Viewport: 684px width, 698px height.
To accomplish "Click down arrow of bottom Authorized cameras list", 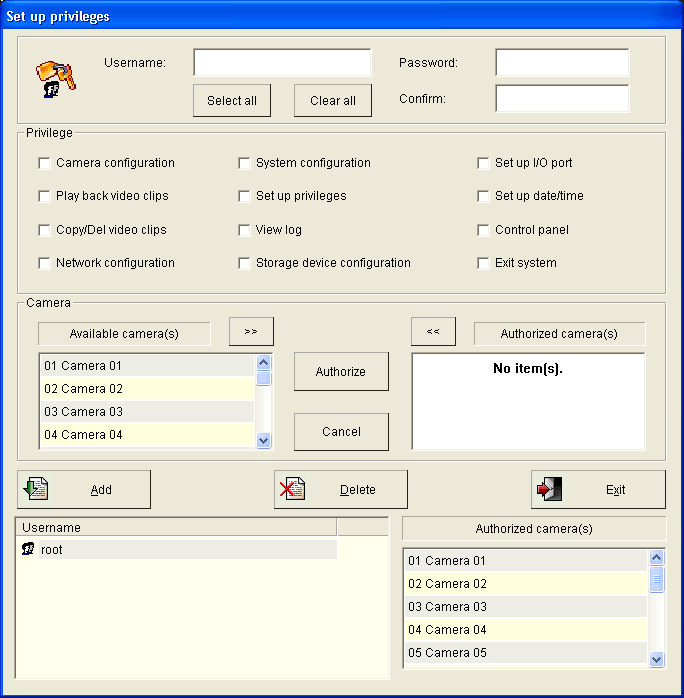I will pos(657,658).
